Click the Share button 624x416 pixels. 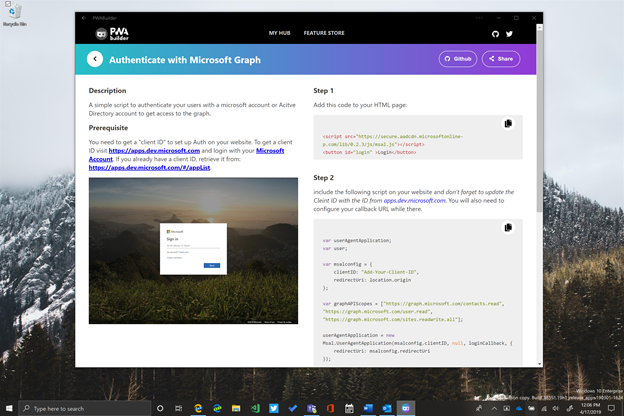pyautogui.click(x=501, y=59)
